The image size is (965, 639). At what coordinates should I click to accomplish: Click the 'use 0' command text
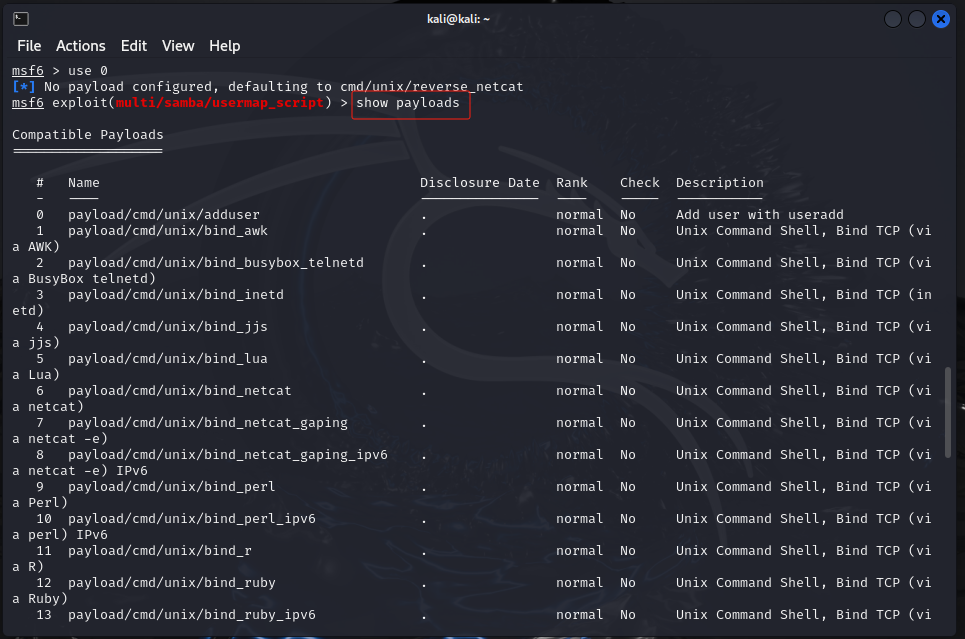point(87,71)
